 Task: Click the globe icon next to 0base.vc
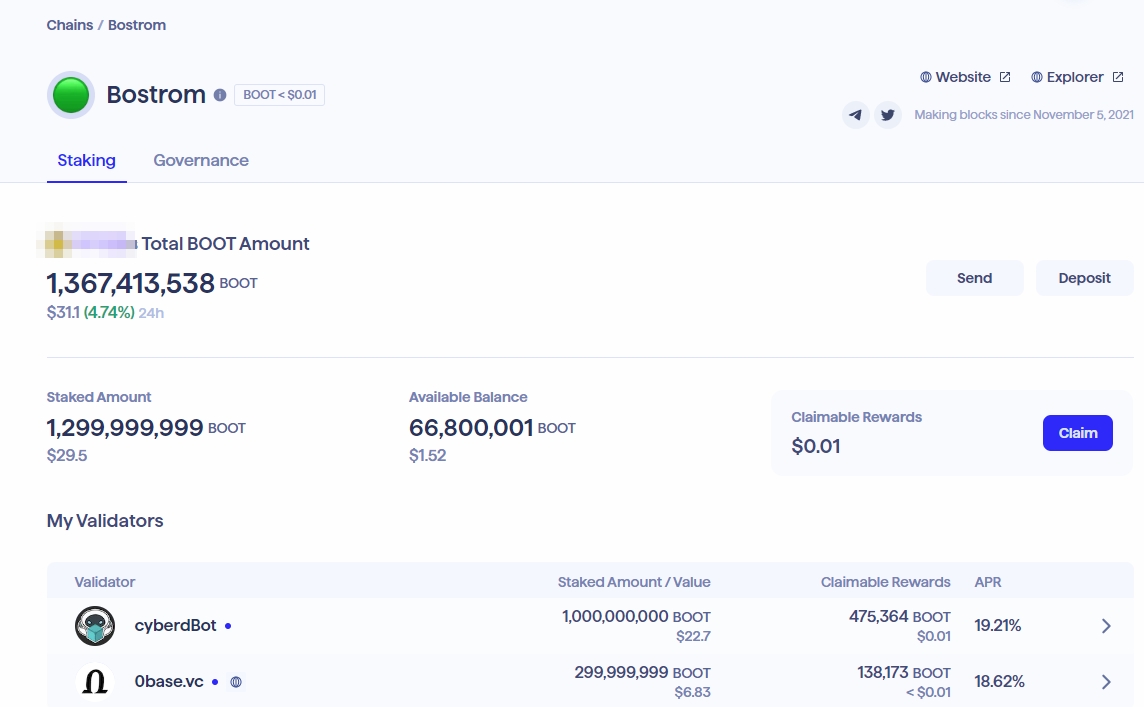[x=236, y=682]
